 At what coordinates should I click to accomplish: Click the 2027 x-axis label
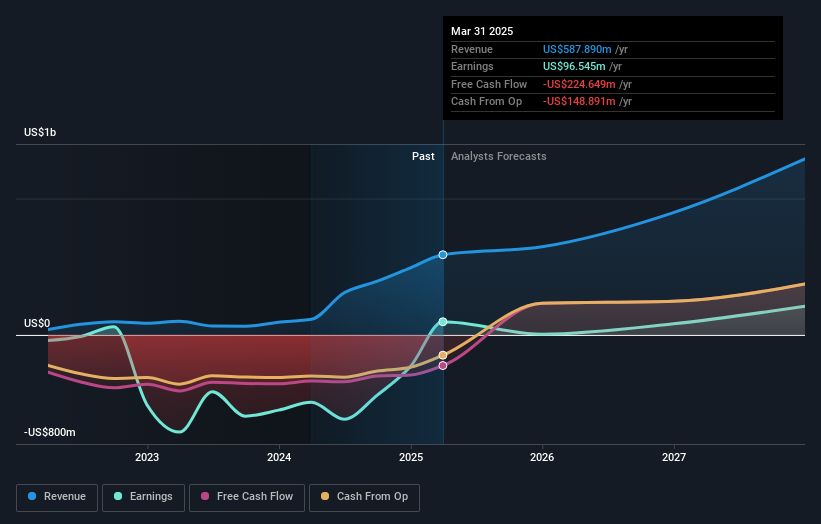[x=674, y=457]
